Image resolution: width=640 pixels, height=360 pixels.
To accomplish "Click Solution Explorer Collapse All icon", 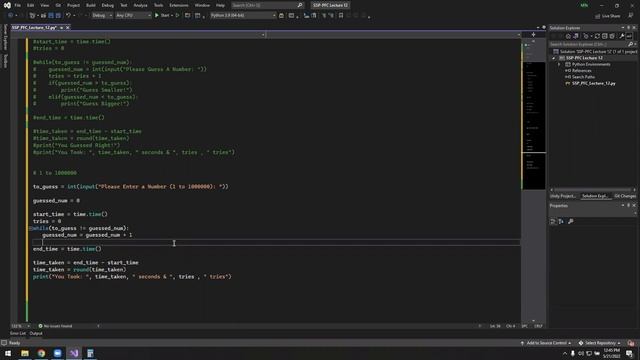I will (x=604, y=36).
